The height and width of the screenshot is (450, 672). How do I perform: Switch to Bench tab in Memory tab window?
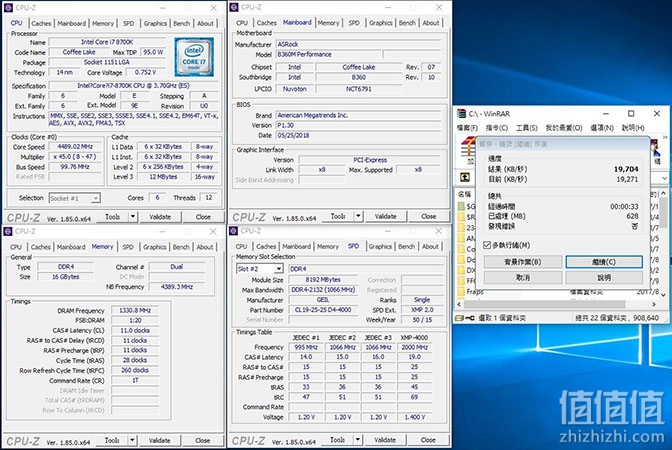coord(181,247)
